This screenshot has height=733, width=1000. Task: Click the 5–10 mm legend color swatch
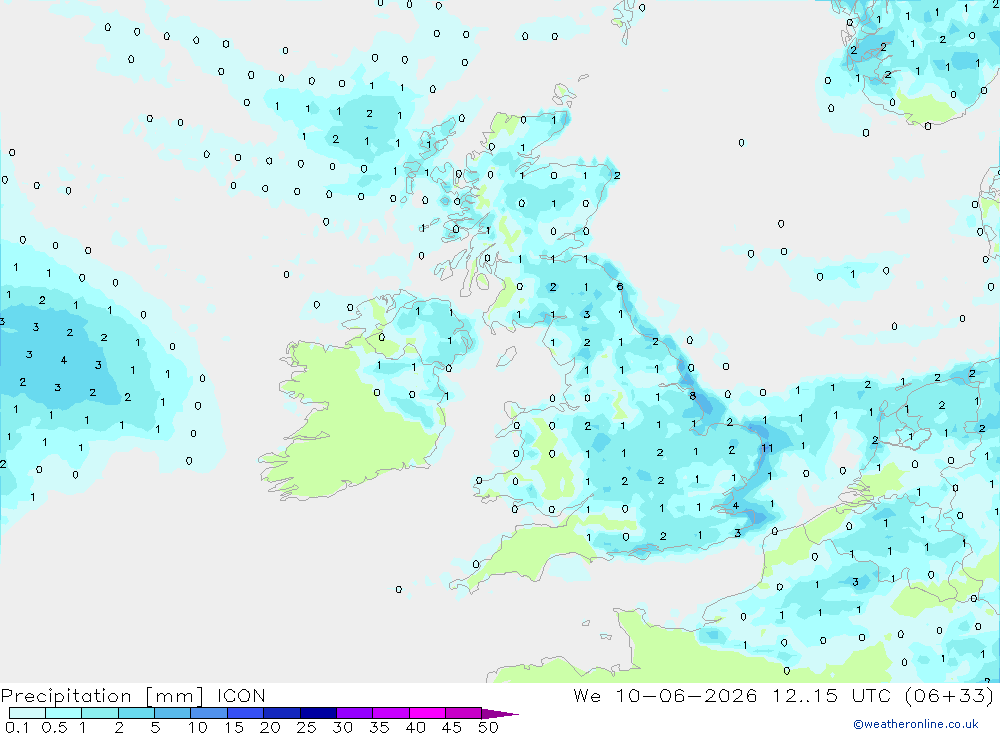pyautogui.click(x=173, y=713)
